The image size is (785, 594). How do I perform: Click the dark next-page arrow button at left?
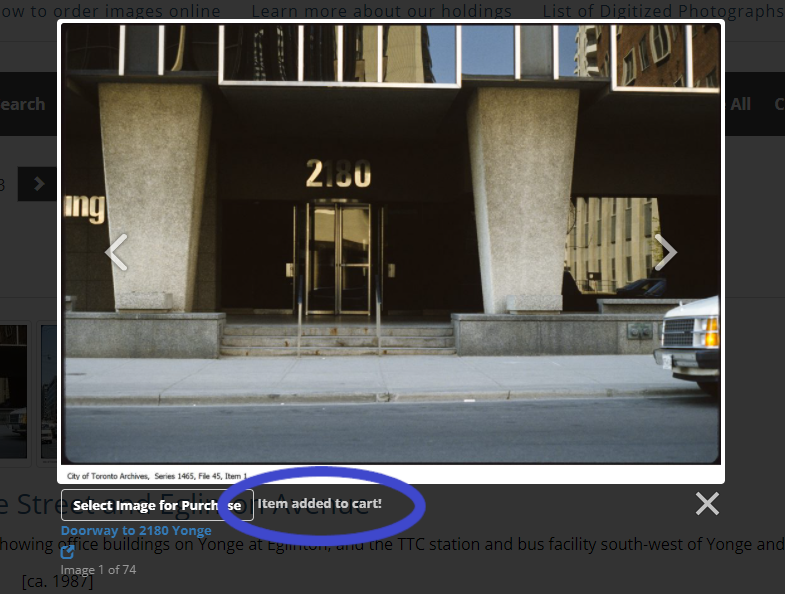click(x=38, y=184)
